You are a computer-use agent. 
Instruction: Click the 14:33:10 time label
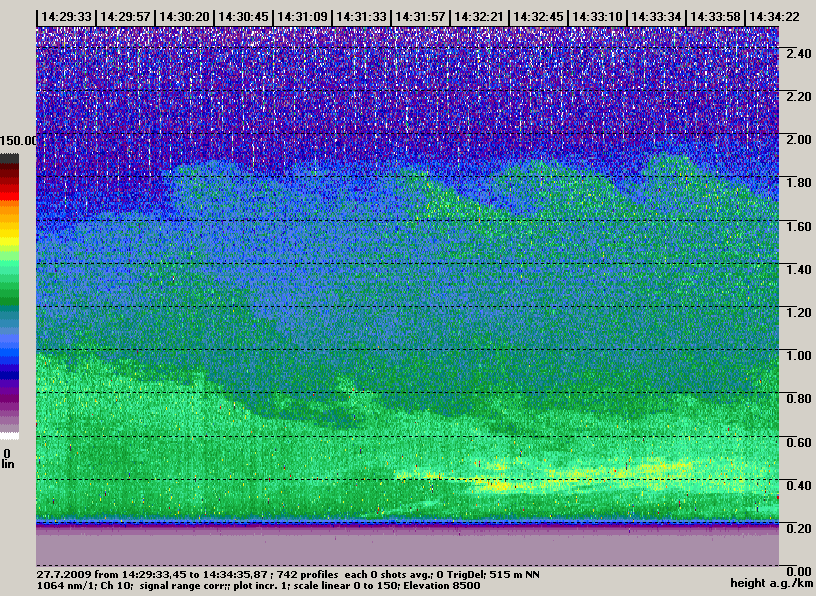pyautogui.click(x=597, y=17)
